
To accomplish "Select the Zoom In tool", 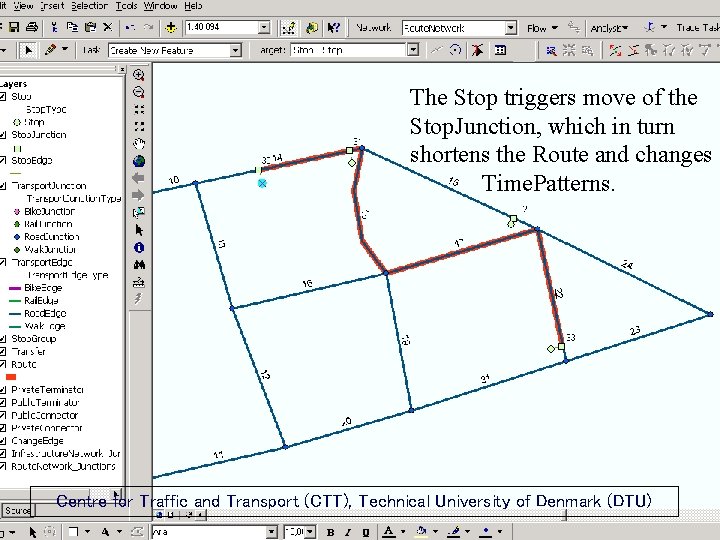I will click(x=139, y=75).
